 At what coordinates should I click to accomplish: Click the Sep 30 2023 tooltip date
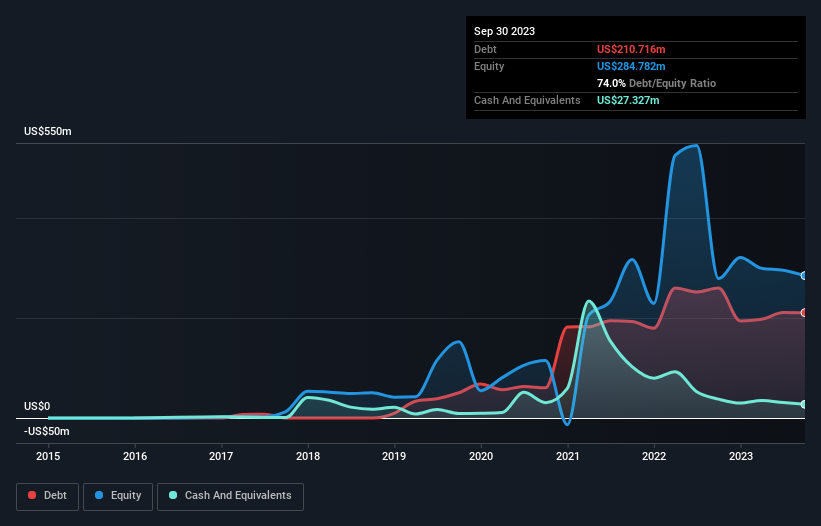(504, 31)
